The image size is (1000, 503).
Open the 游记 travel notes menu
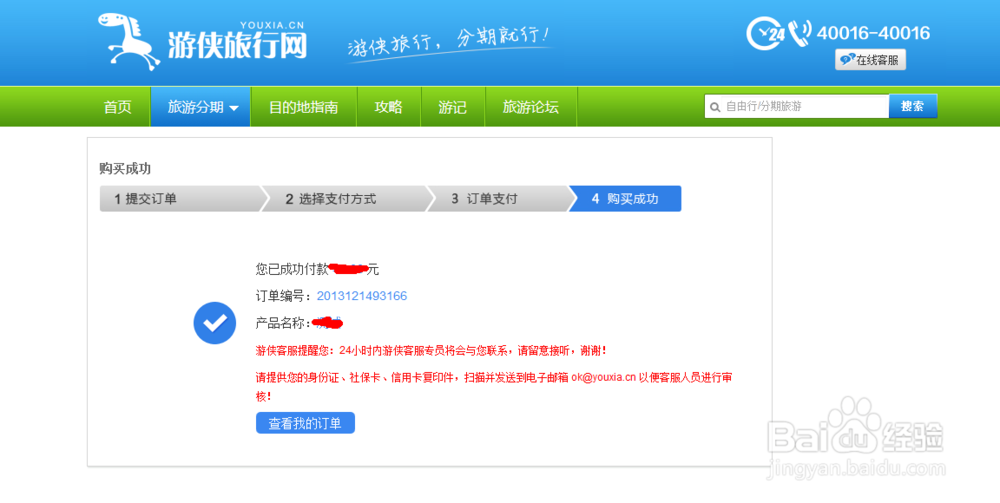pyautogui.click(x=452, y=107)
